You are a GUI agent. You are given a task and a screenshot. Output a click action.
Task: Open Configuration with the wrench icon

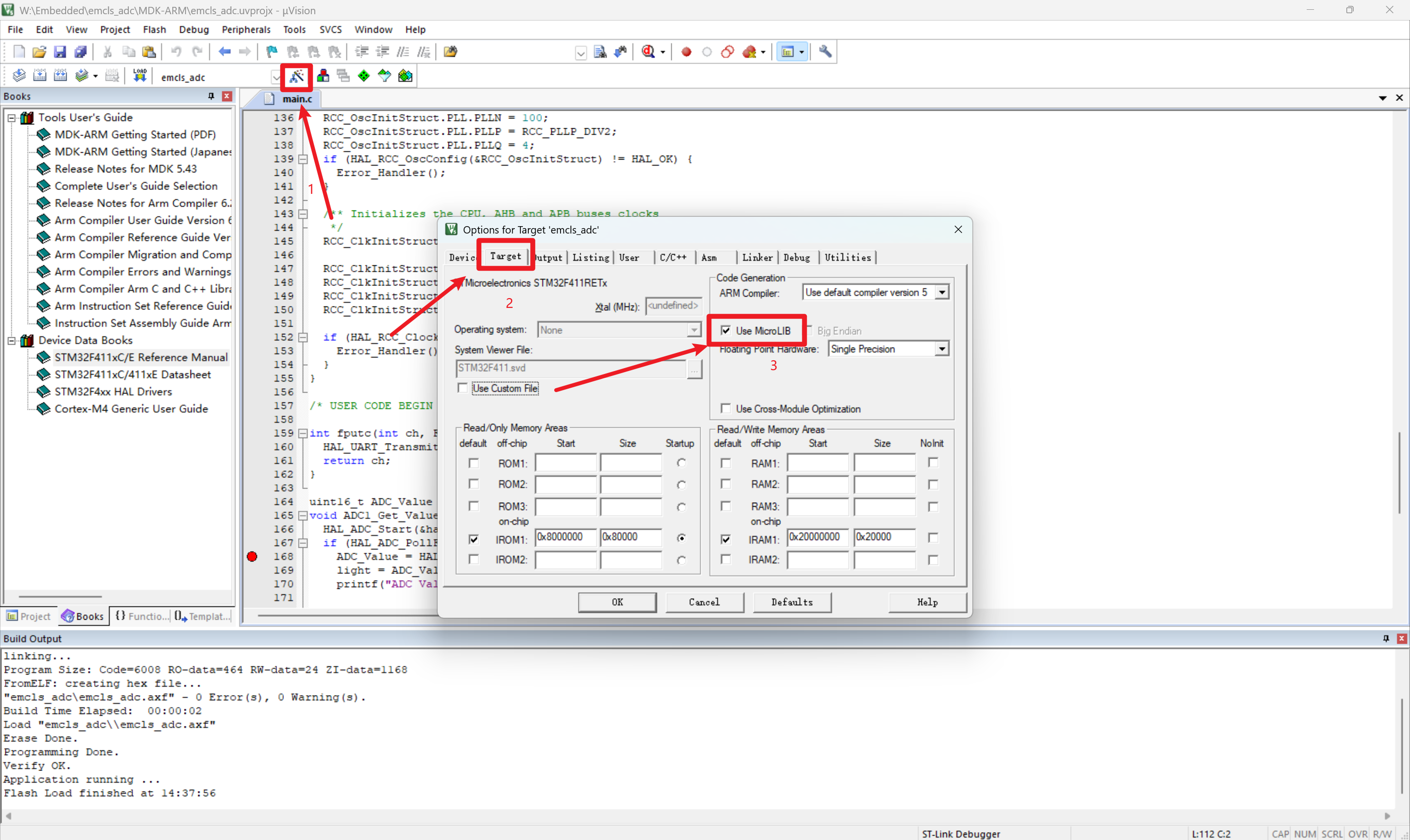(825, 52)
